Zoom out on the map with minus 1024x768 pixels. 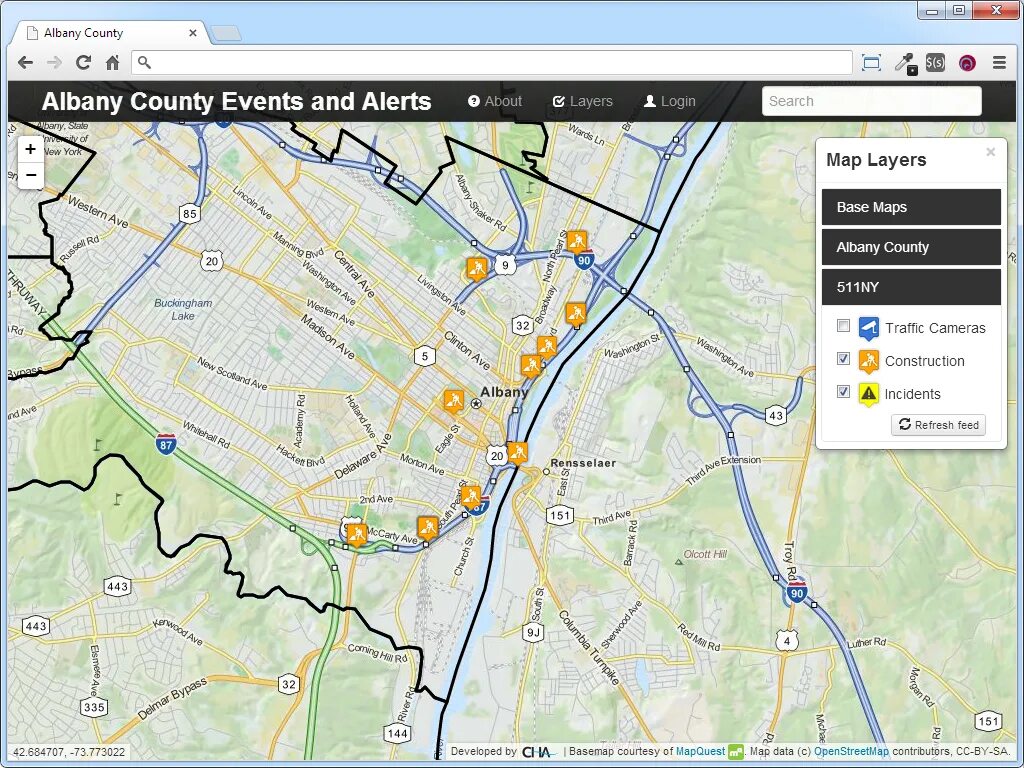pos(30,175)
